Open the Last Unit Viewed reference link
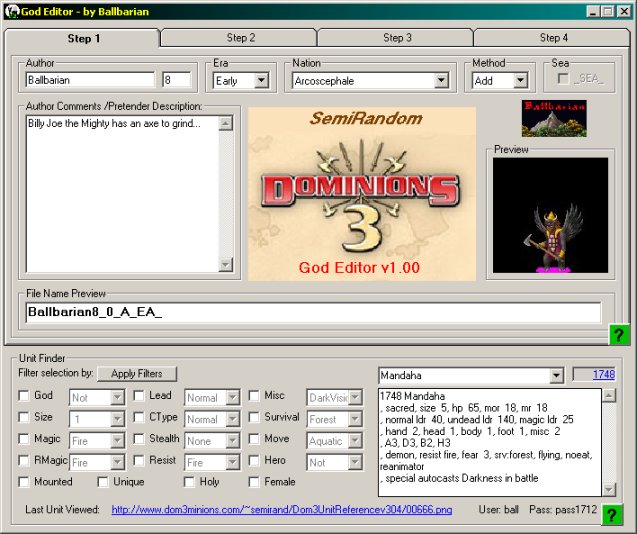Screen dimensions: 637x534 (x=281, y=510)
